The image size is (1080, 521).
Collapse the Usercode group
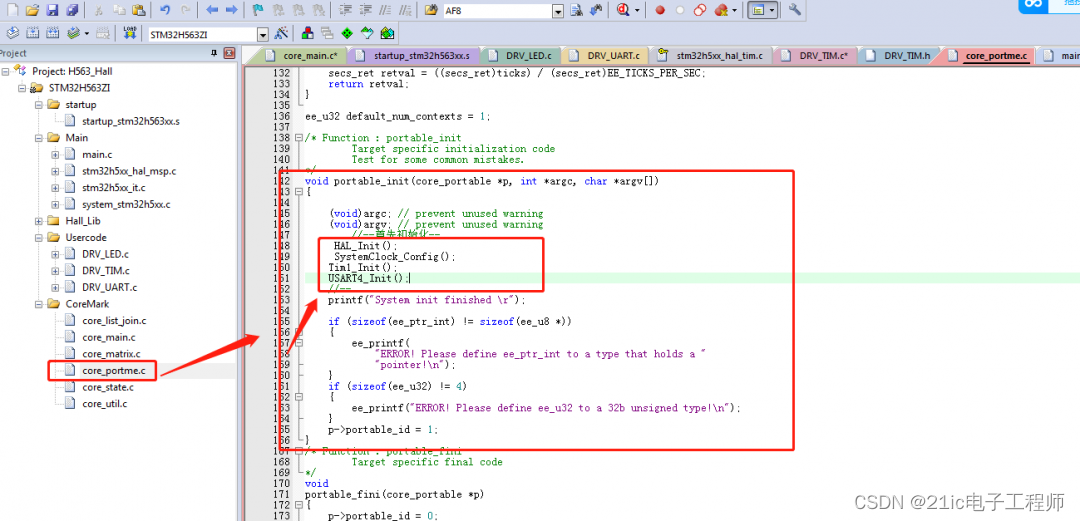click(39, 237)
